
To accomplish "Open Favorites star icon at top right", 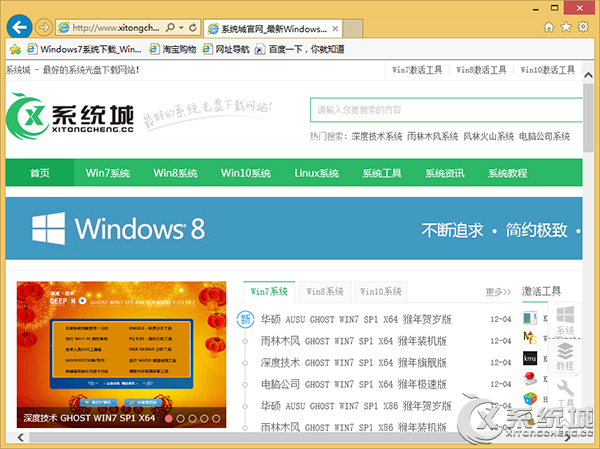I will (x=566, y=27).
